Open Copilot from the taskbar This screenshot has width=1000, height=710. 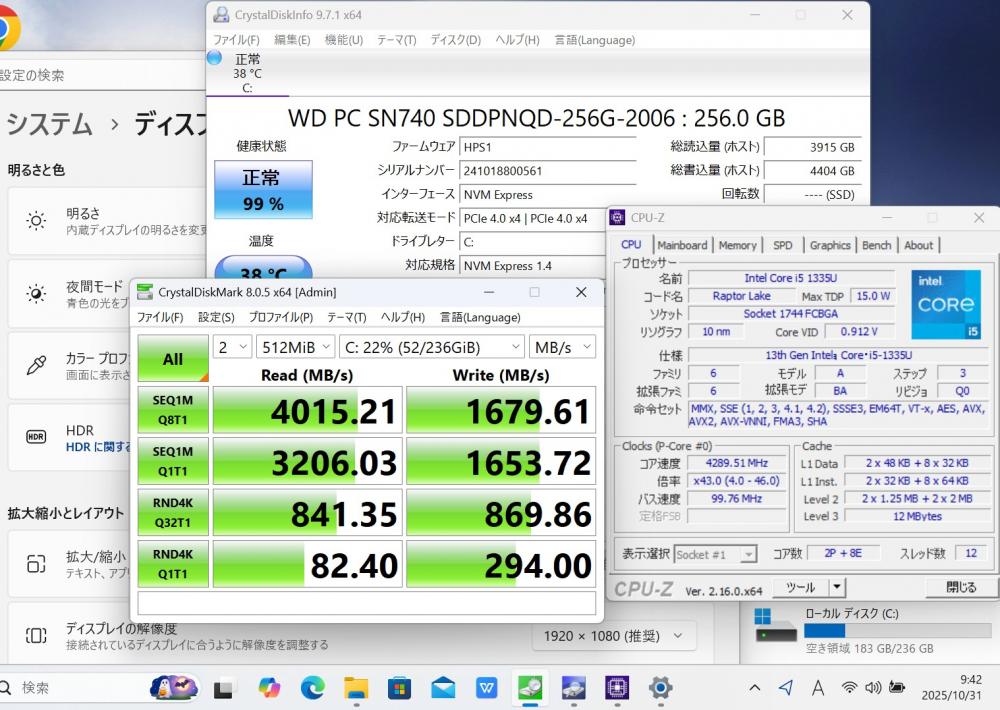click(269, 688)
